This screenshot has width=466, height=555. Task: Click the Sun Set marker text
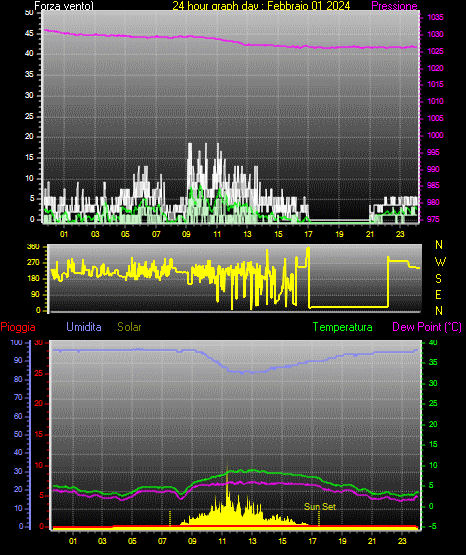coord(320,507)
